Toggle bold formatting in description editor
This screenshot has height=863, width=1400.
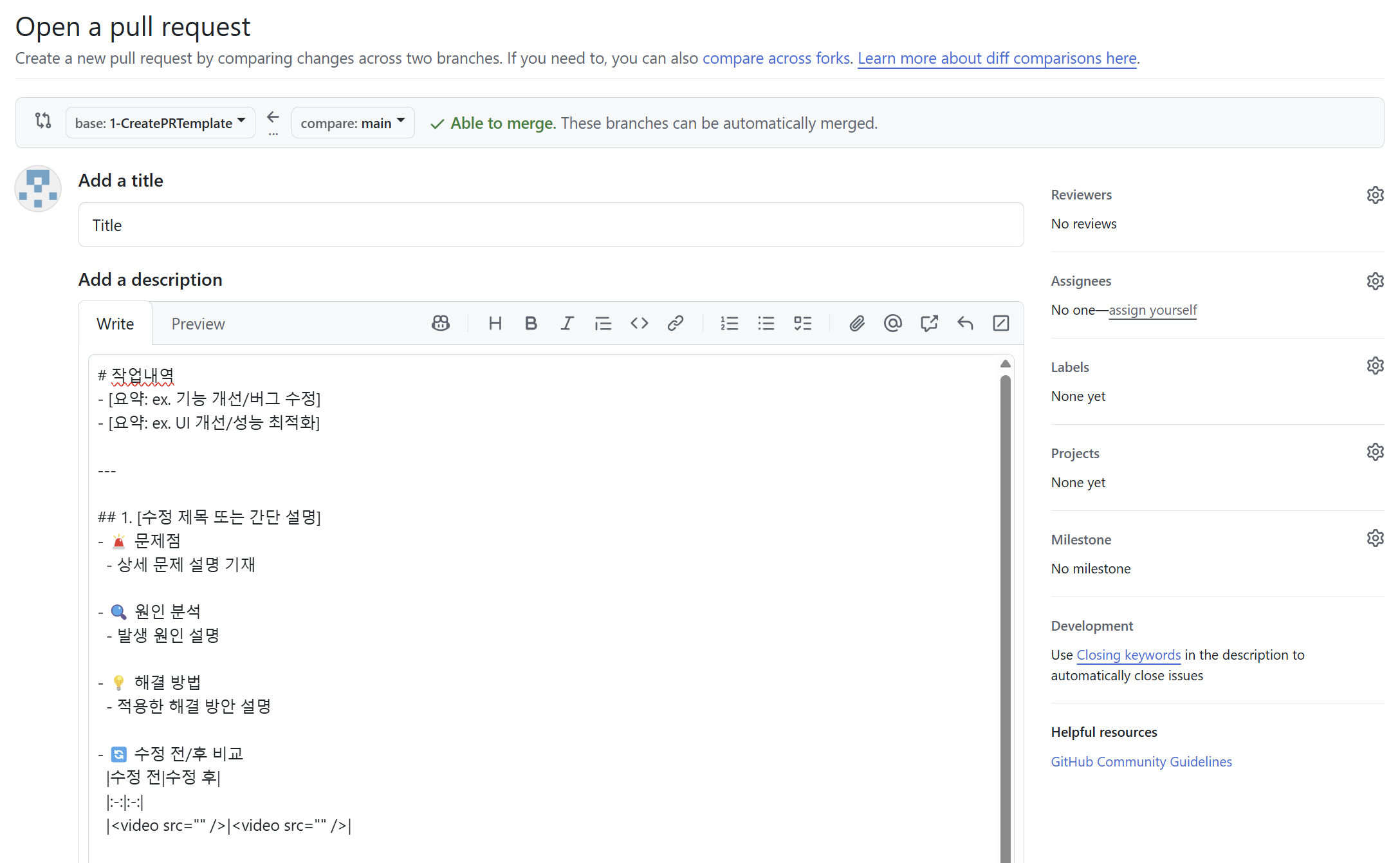coord(531,323)
